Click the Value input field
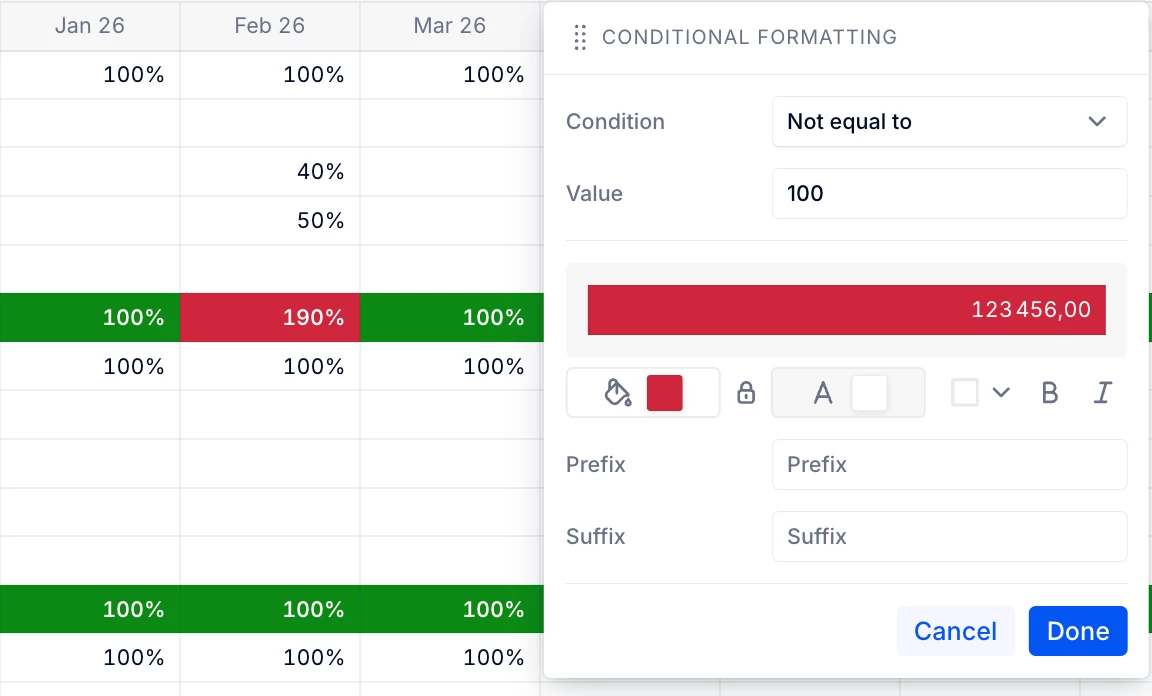The image size is (1152, 696). click(949, 194)
